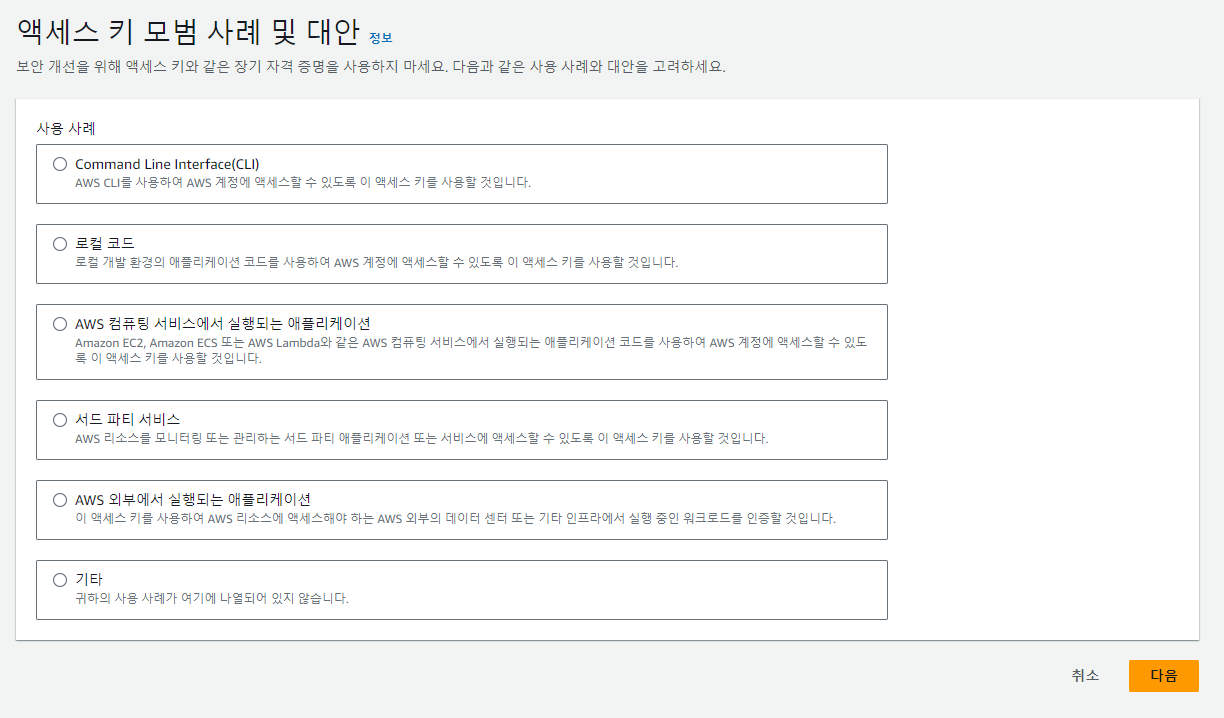Open the 정보 link beside the title

click(x=380, y=38)
